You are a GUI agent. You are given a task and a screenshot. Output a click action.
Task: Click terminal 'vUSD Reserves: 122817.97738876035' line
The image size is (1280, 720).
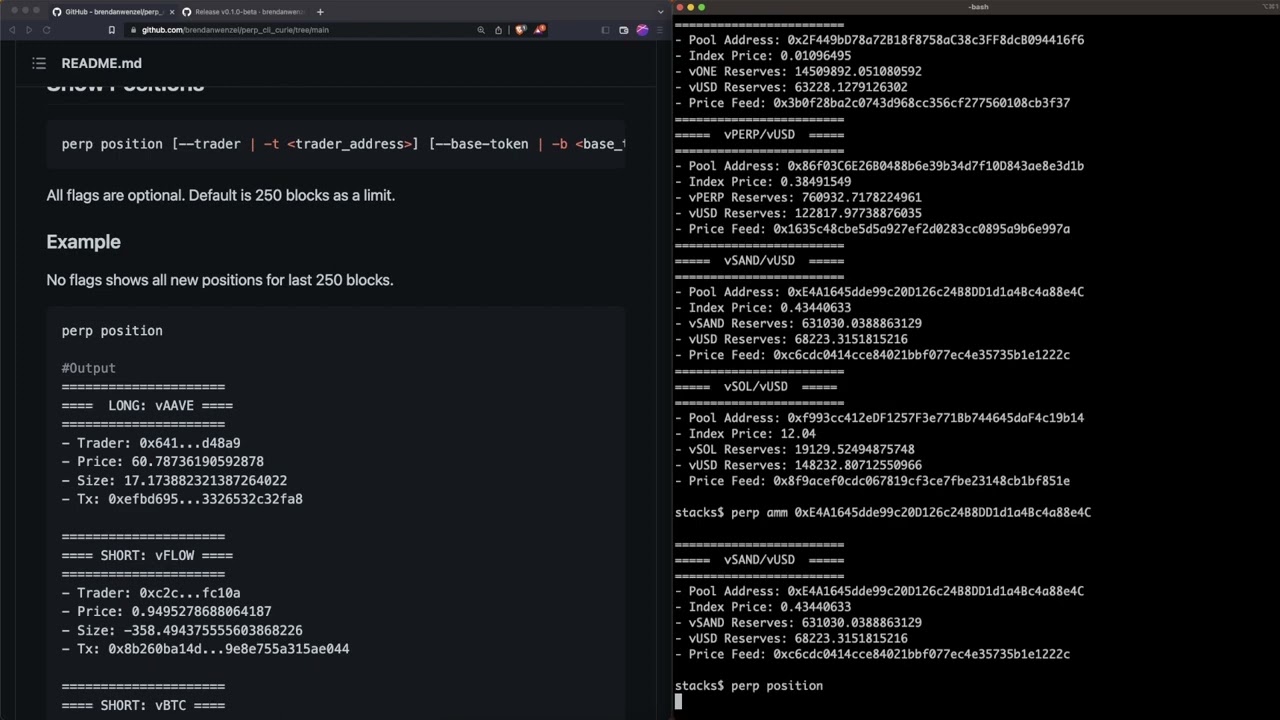coord(798,214)
